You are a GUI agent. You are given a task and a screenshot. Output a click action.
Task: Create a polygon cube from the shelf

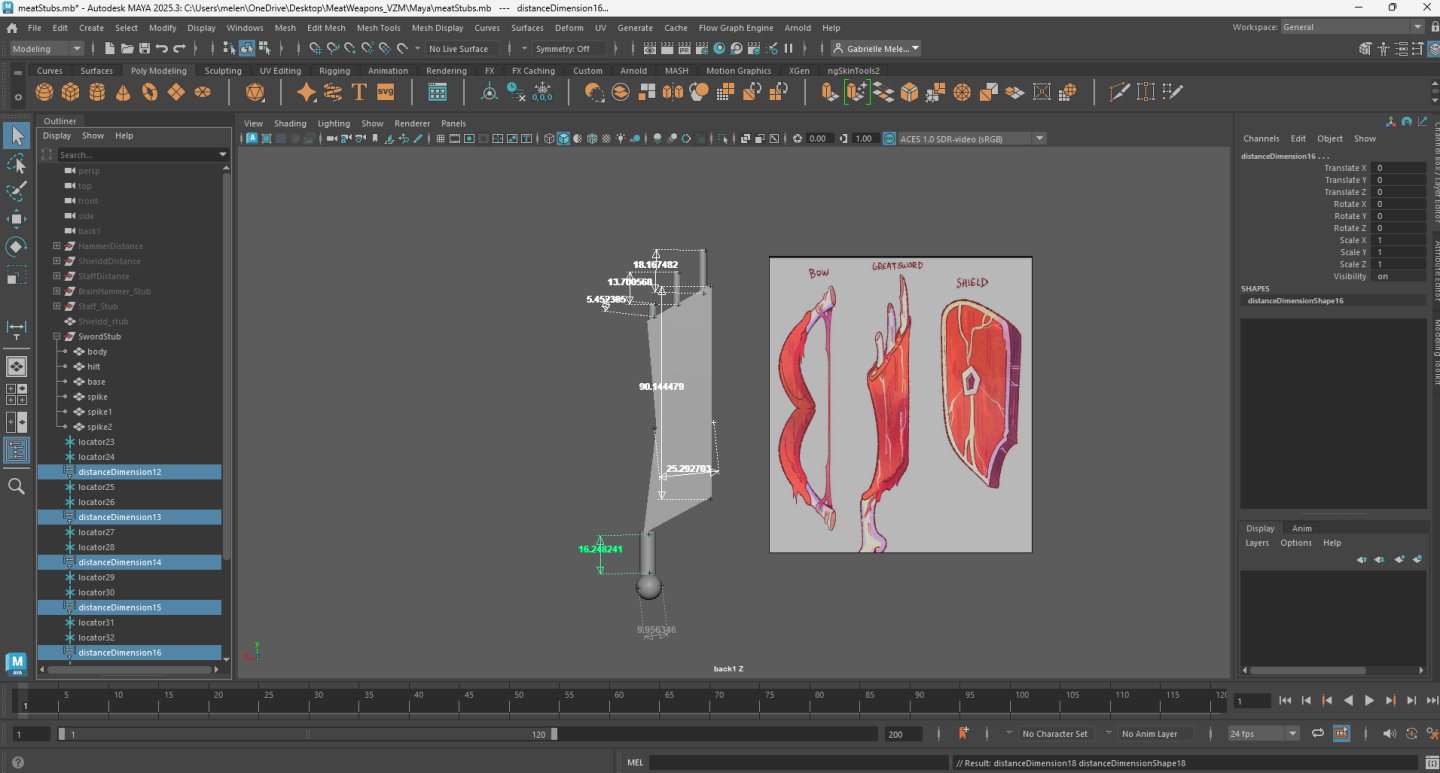point(70,92)
